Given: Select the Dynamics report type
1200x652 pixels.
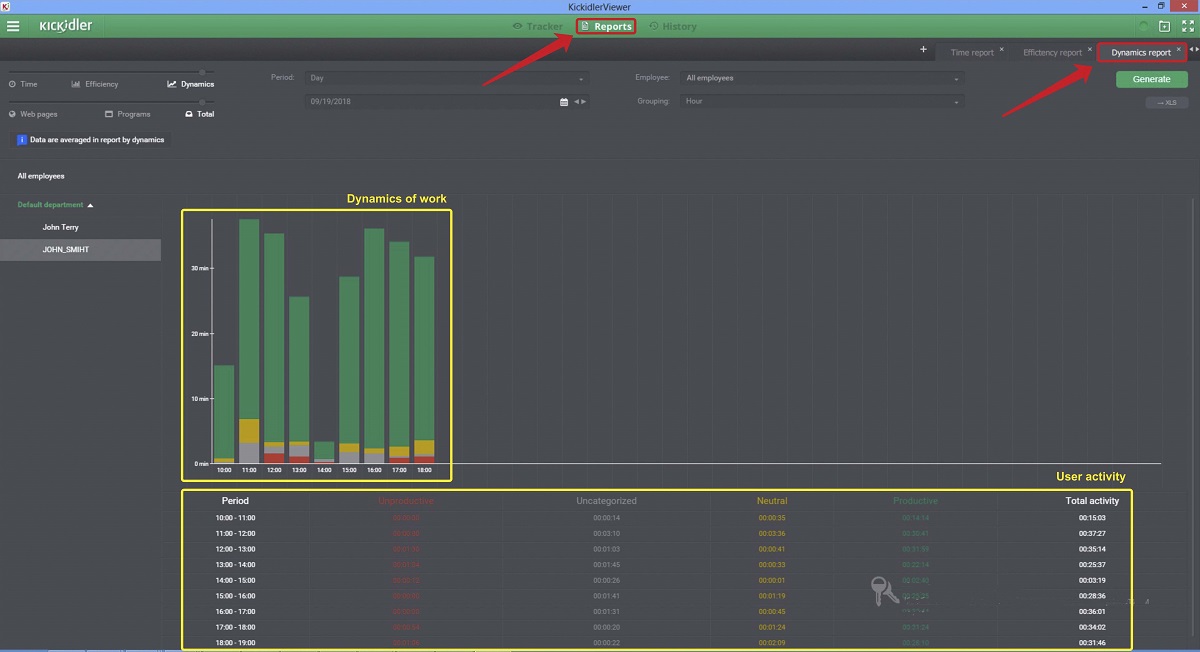Looking at the screenshot, I should [x=191, y=84].
